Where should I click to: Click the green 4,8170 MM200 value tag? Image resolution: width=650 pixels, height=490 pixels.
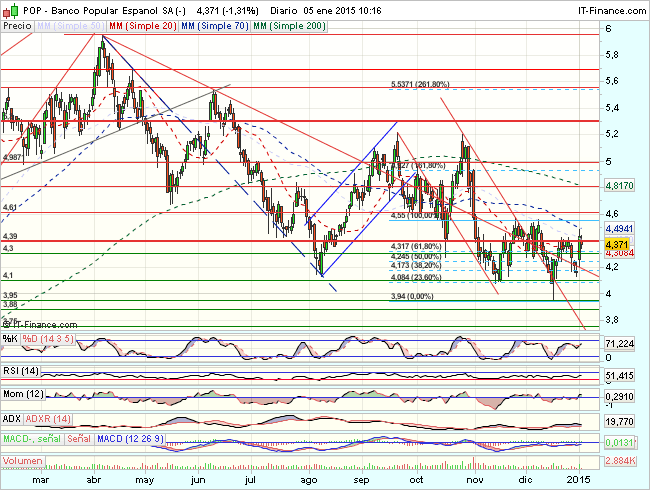(x=619, y=185)
